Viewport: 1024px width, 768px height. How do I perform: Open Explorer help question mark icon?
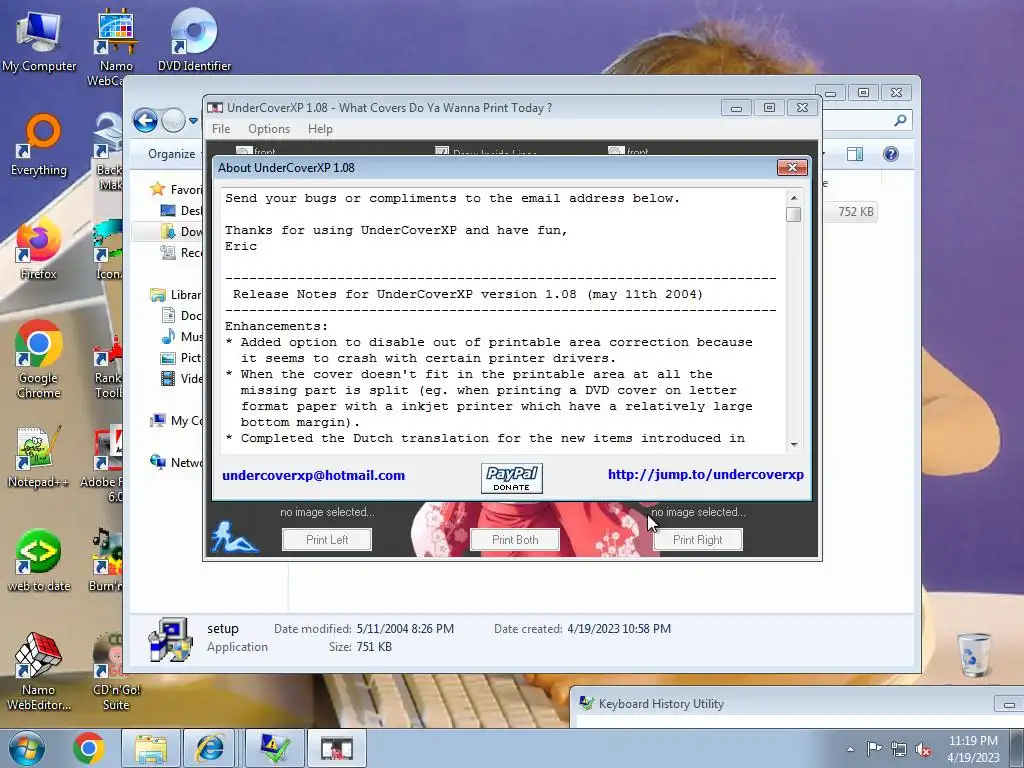(891, 153)
